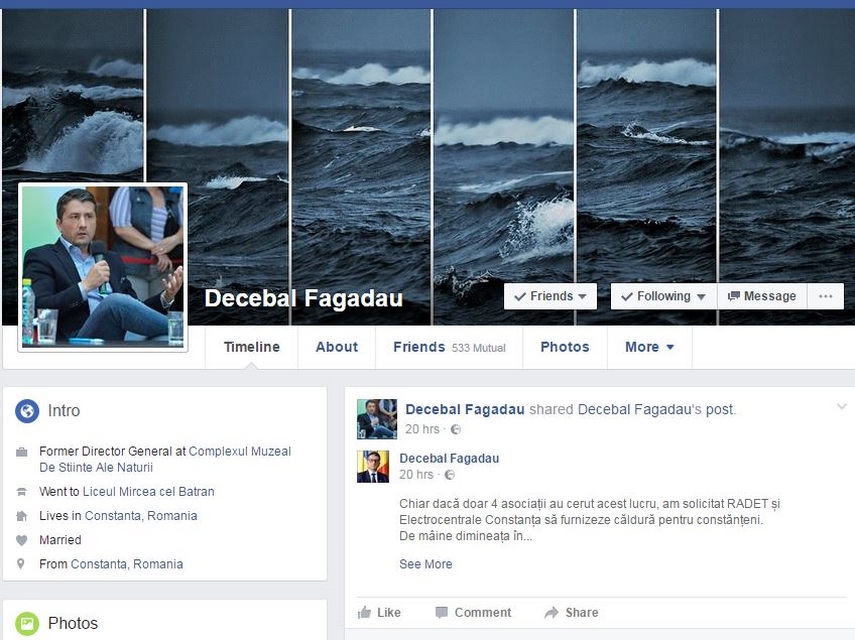Expand the More tab dropdown

click(x=649, y=347)
